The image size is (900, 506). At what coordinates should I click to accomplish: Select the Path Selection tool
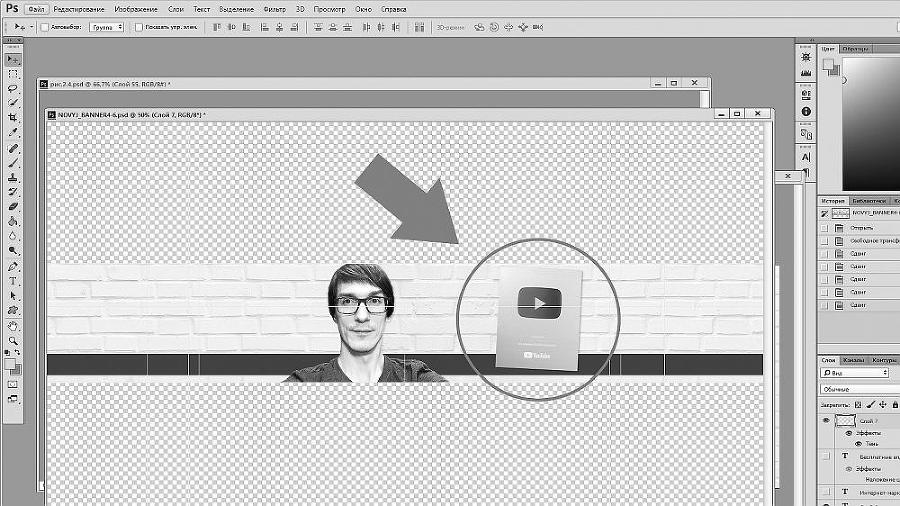[13, 296]
